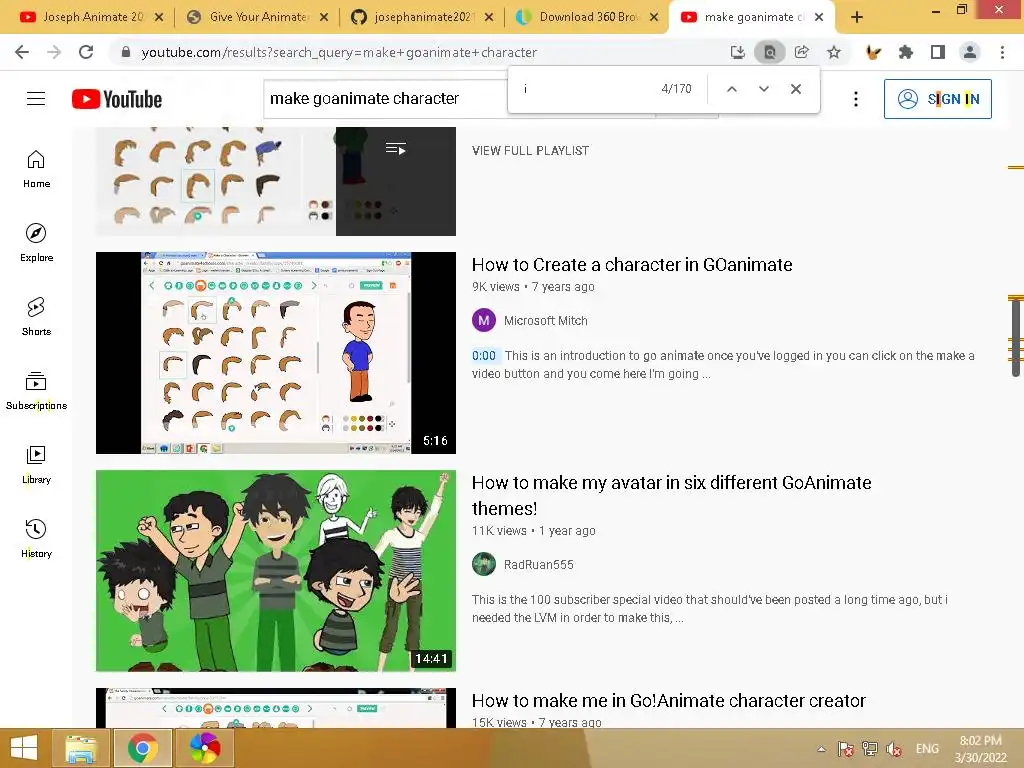
Task: Open File Explorer from taskbar
Action: point(82,748)
